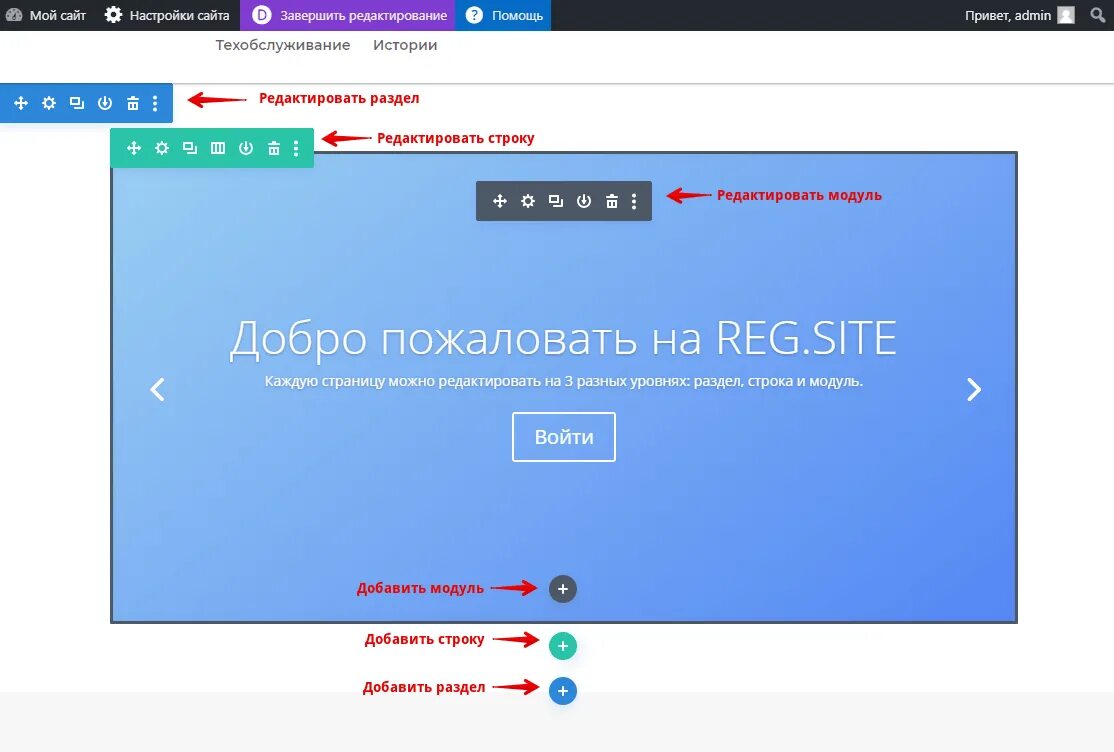Open Мой сайт admin bar menu
The height and width of the screenshot is (752, 1114).
(45, 15)
